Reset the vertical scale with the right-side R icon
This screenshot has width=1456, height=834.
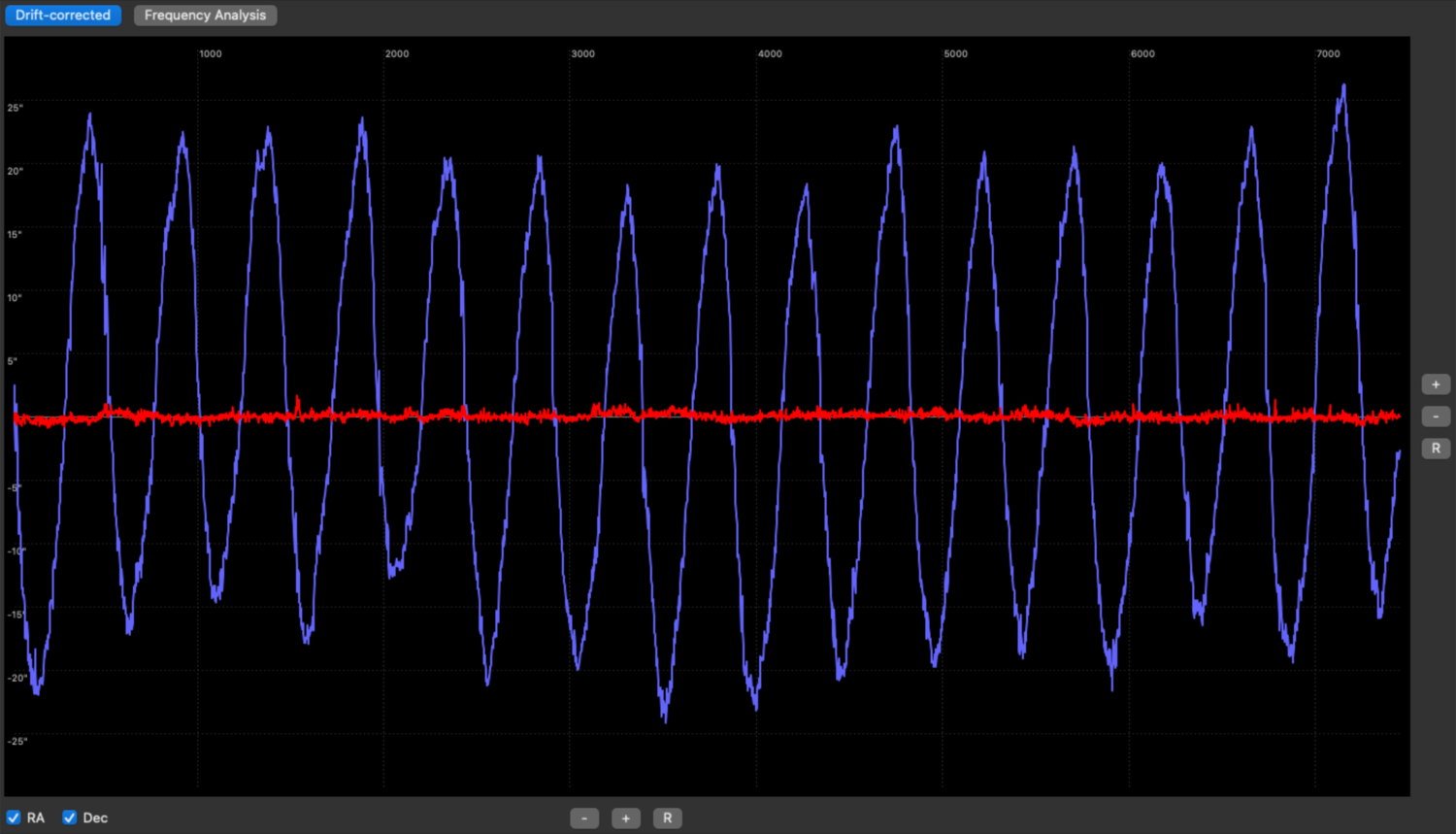tap(1435, 448)
